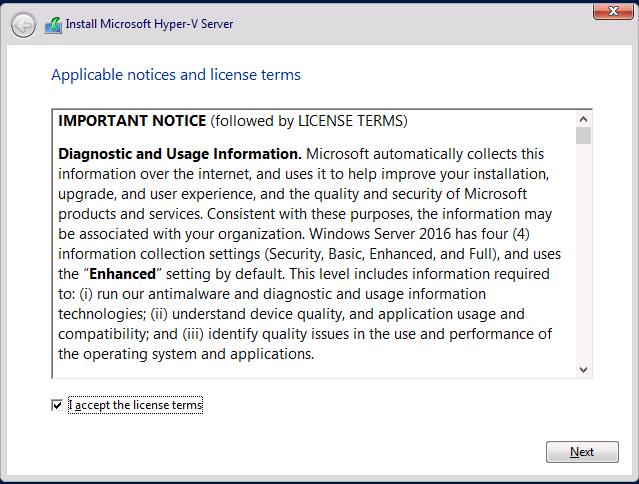Click "Windows Server 2016" in the license text
Screen dimensions: 639x484
tap(380, 234)
